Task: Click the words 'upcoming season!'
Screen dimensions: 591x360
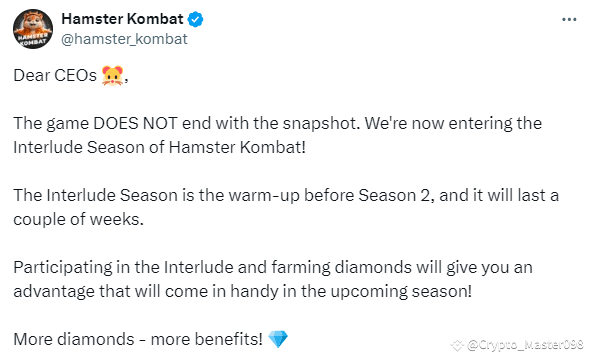Action: tap(401, 291)
